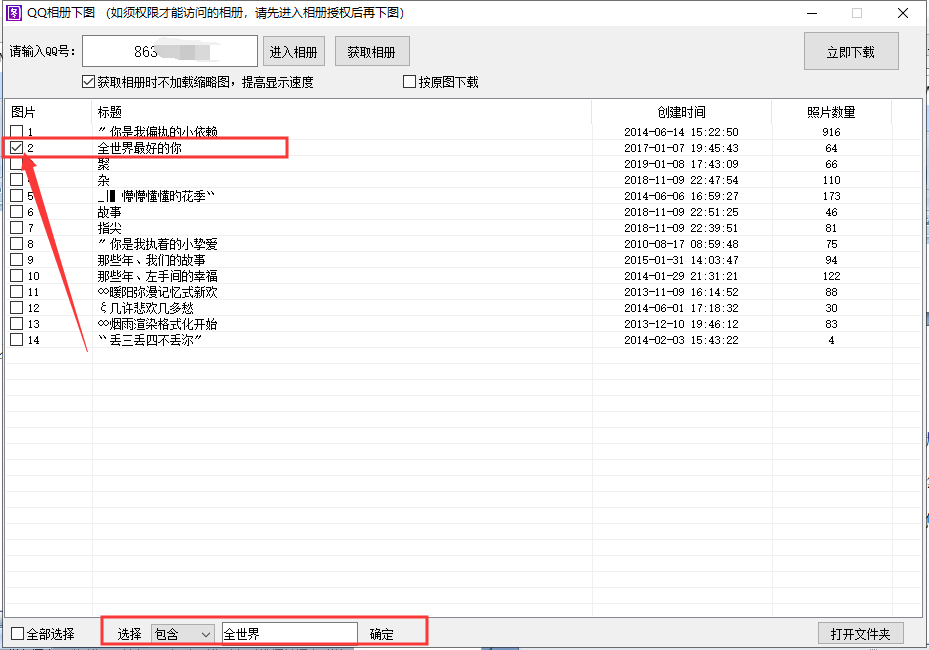Sort by 图片 column header
The height and width of the screenshot is (650, 929).
(48, 112)
